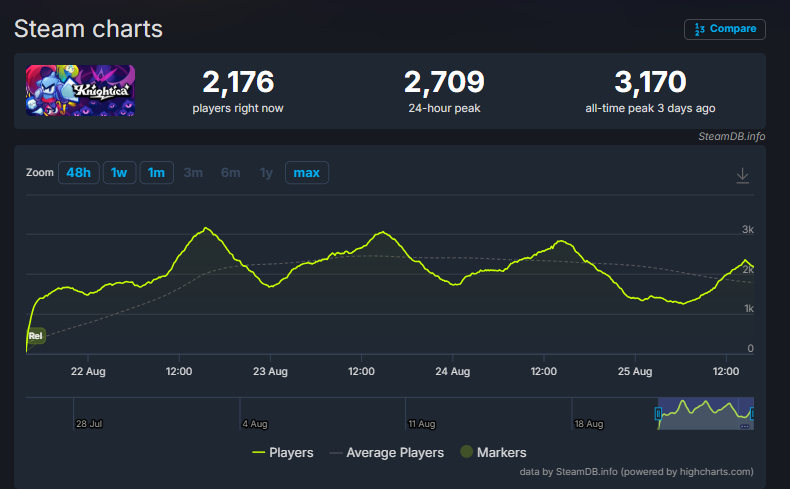Set zoom to 1m
The height and width of the screenshot is (489, 790).
pyautogui.click(x=156, y=173)
